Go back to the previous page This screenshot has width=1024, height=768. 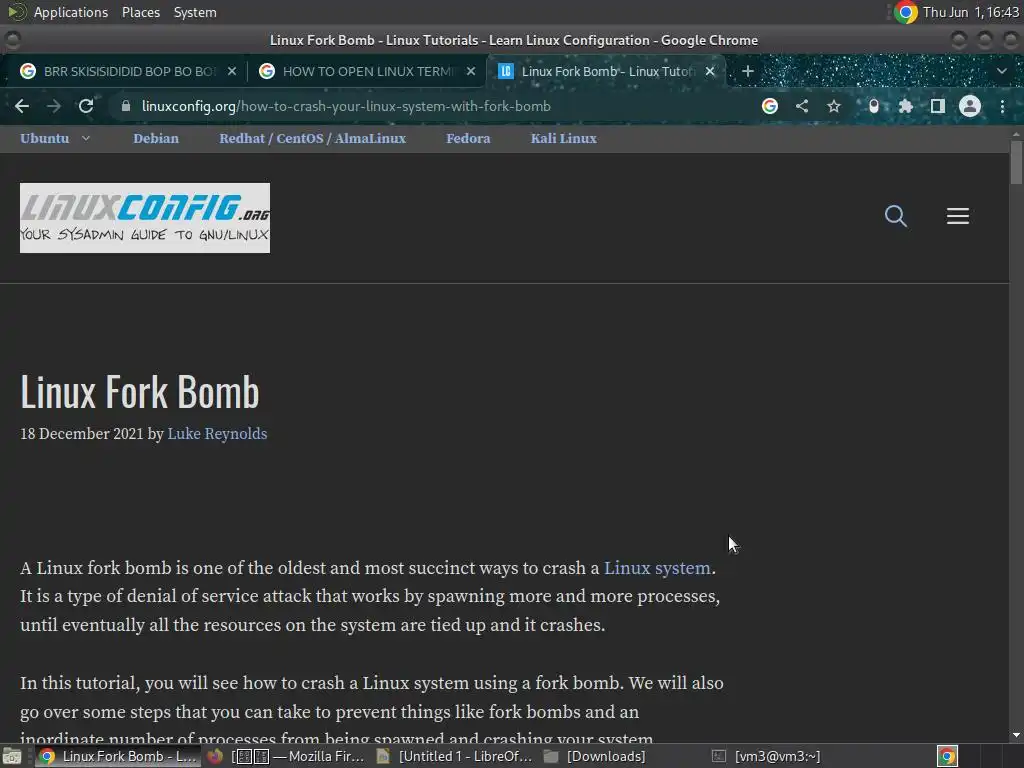click(22, 106)
